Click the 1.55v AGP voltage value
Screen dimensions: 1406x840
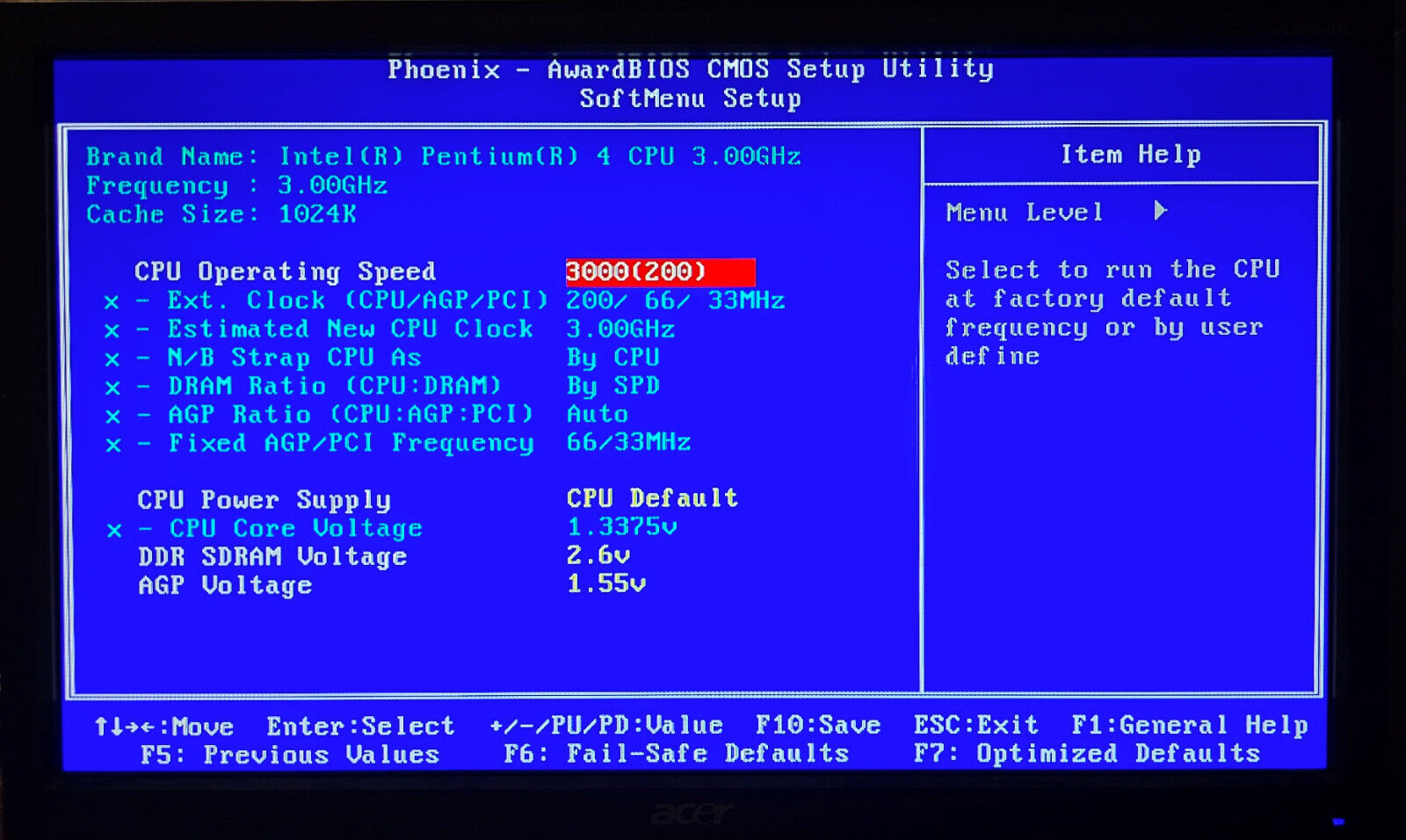(x=605, y=583)
